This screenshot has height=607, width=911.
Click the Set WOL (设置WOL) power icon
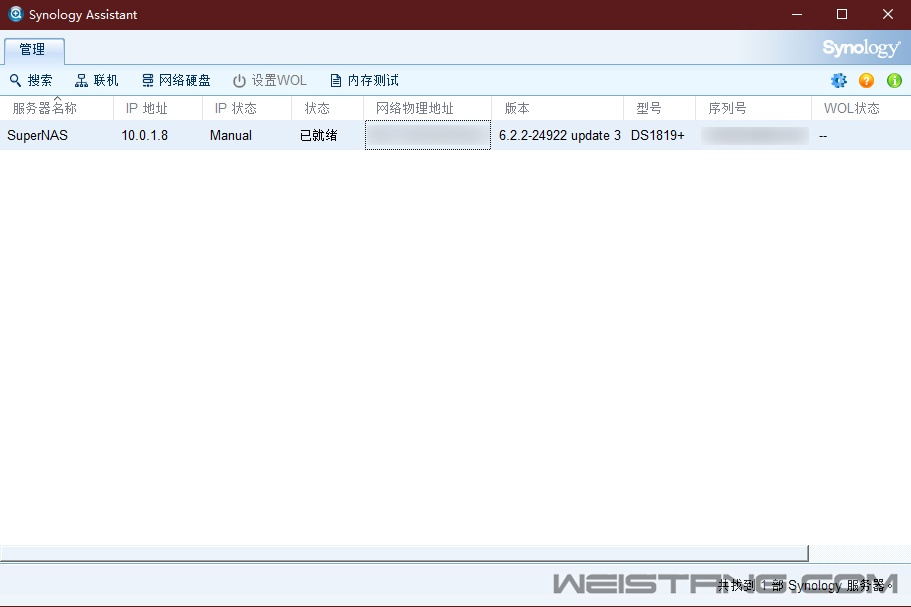tap(239, 81)
